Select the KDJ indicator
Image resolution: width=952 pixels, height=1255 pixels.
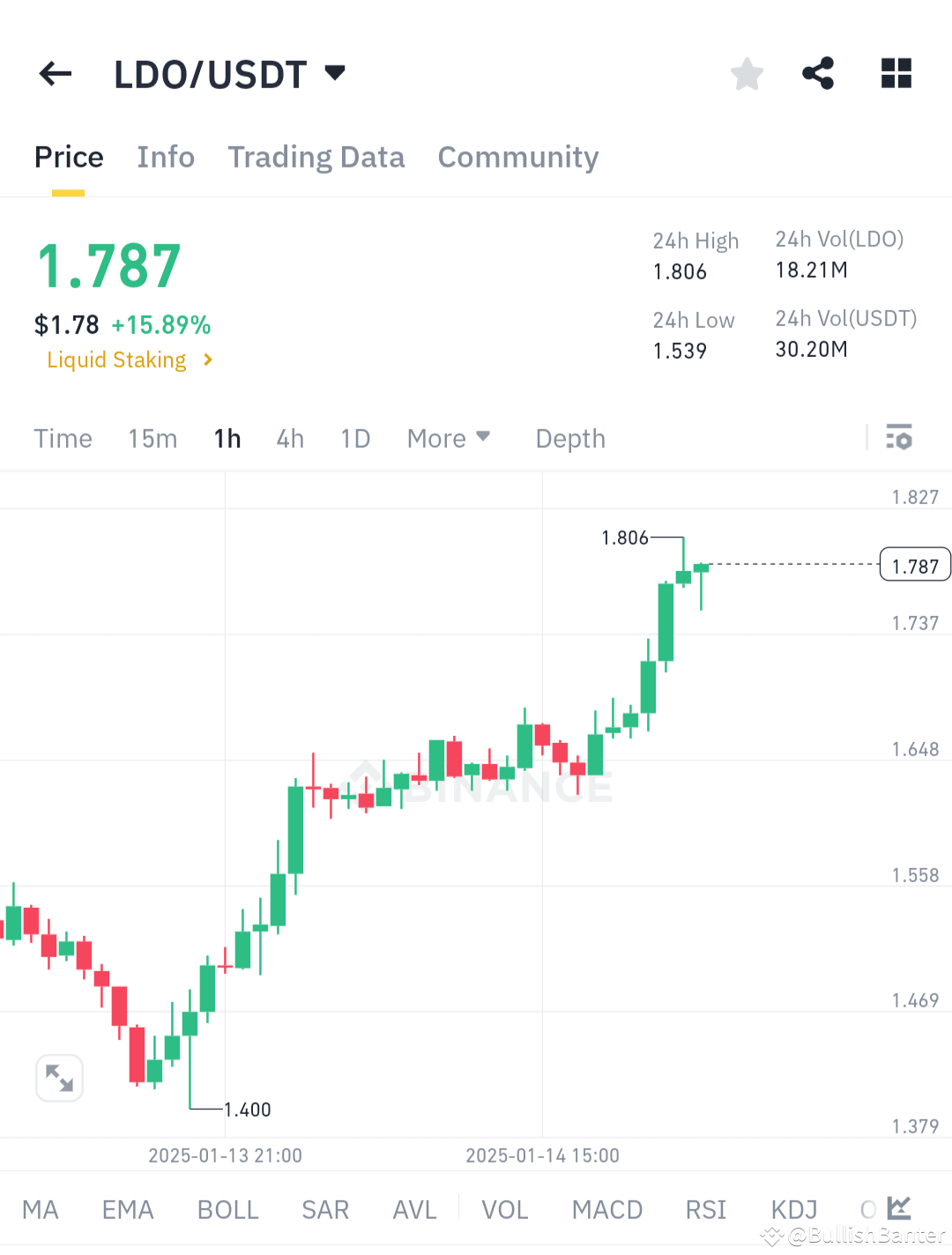[x=792, y=1210]
